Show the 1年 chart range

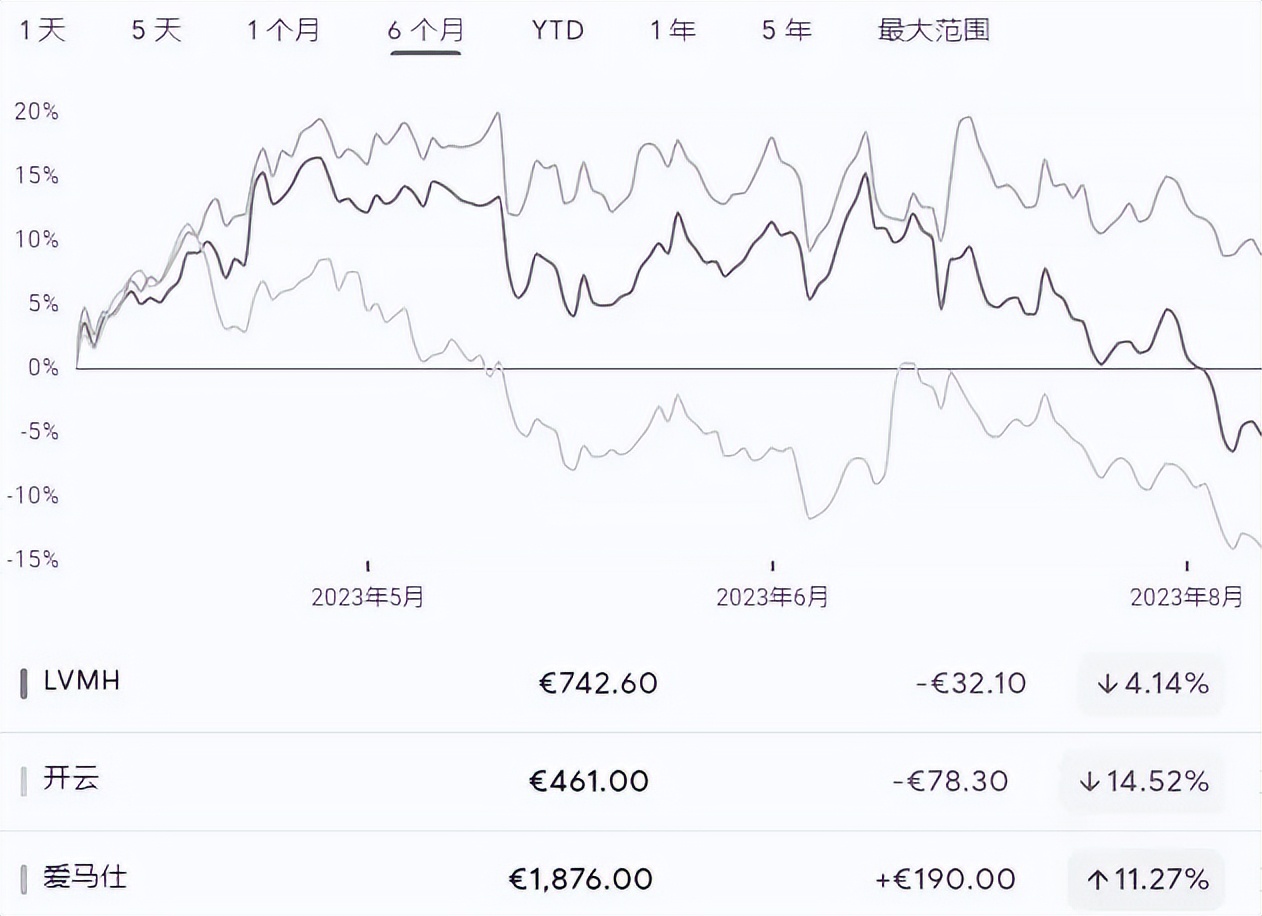point(672,30)
